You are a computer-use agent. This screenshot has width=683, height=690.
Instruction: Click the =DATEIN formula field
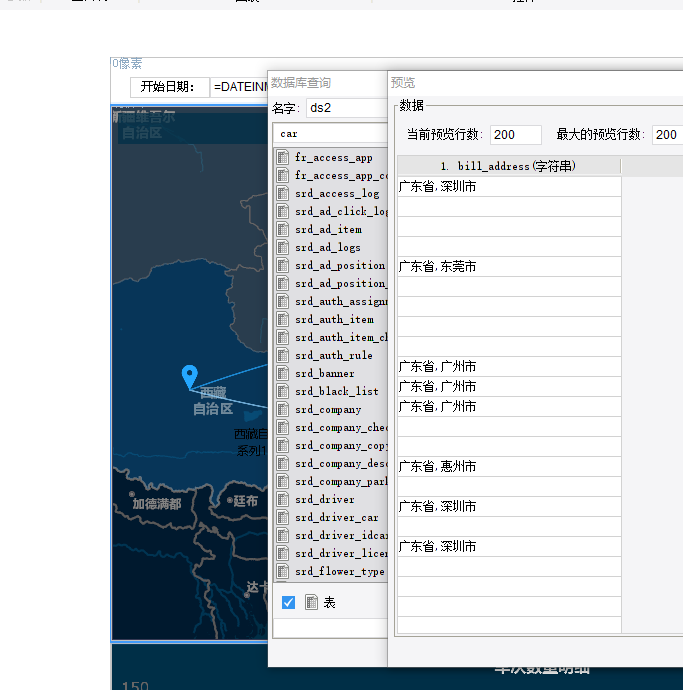point(240,87)
